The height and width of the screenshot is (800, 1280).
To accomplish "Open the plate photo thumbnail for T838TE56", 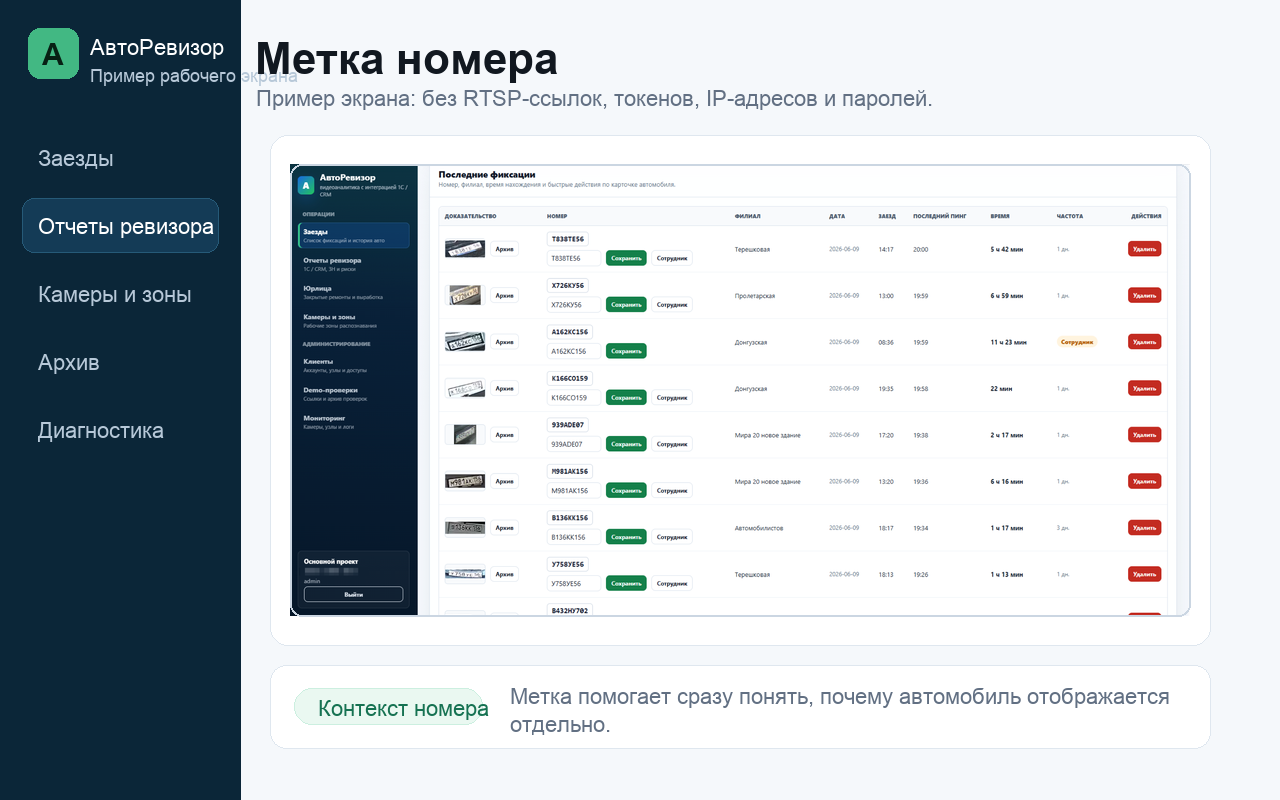I will coord(465,249).
